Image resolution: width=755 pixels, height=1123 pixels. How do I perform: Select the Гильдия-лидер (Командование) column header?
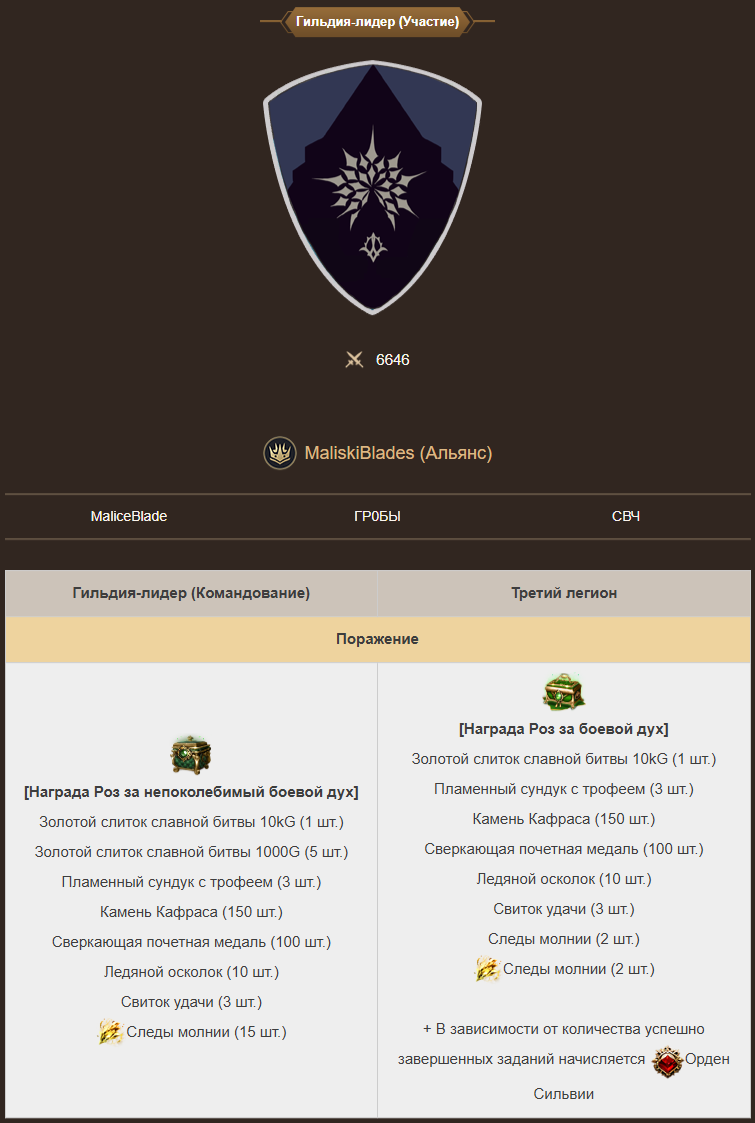[x=191, y=593]
